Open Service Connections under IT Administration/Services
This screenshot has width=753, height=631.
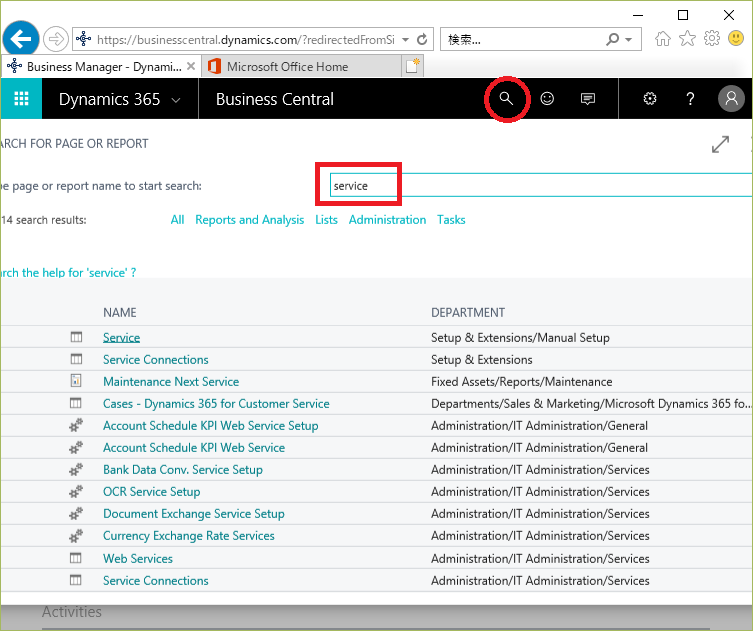tap(156, 581)
